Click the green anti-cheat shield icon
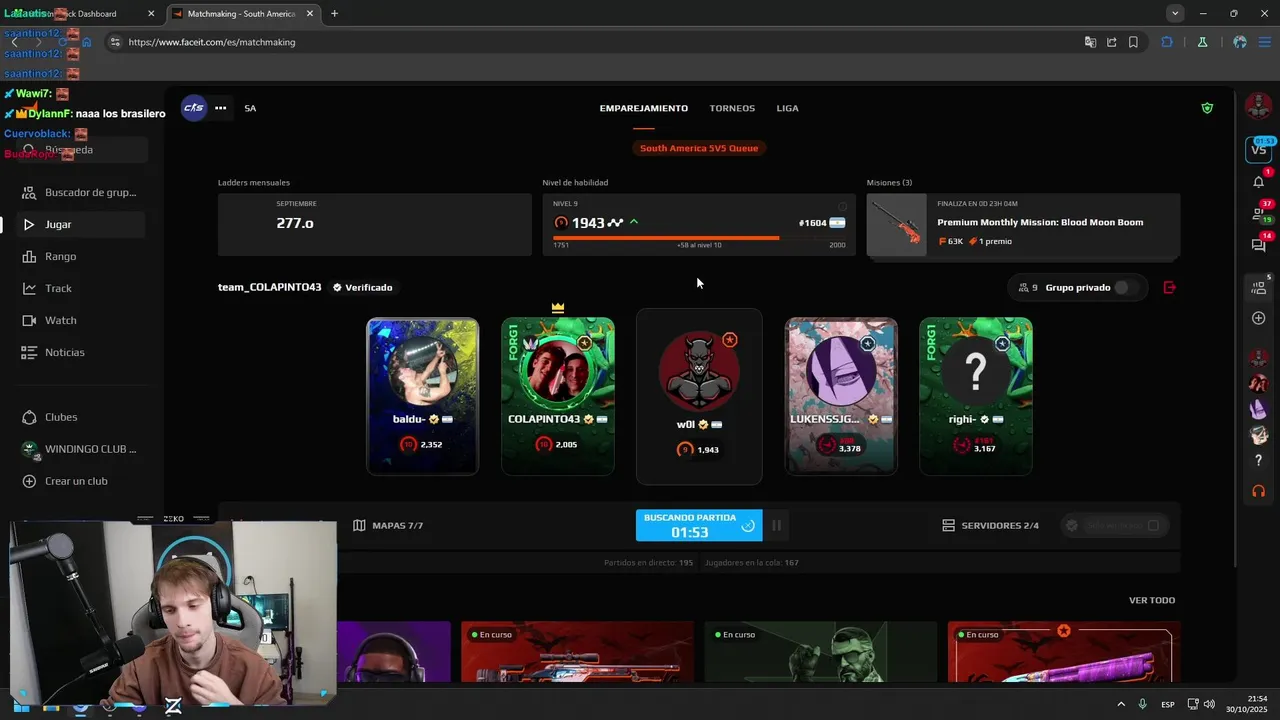The width and height of the screenshot is (1280, 720). [x=1207, y=108]
